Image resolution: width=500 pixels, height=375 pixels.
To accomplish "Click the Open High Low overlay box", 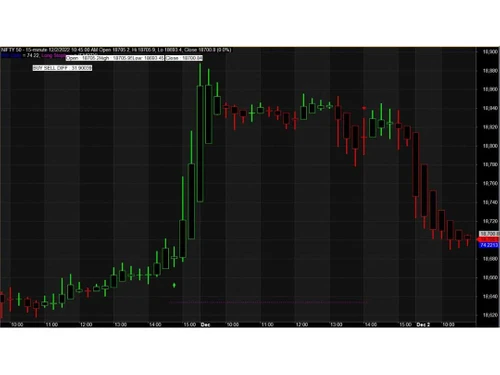I will click(x=115, y=58).
